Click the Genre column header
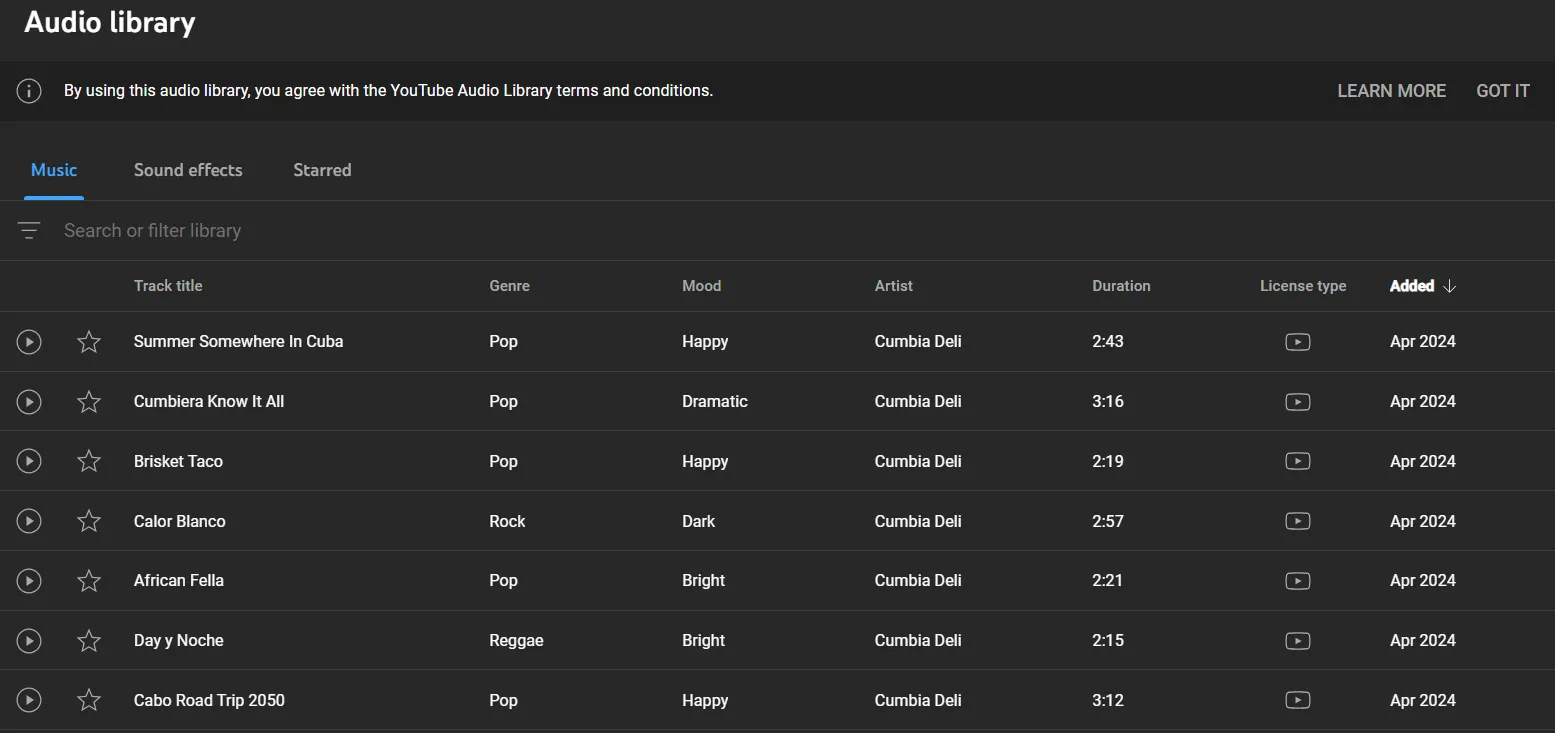This screenshot has width=1555, height=733. [509, 286]
